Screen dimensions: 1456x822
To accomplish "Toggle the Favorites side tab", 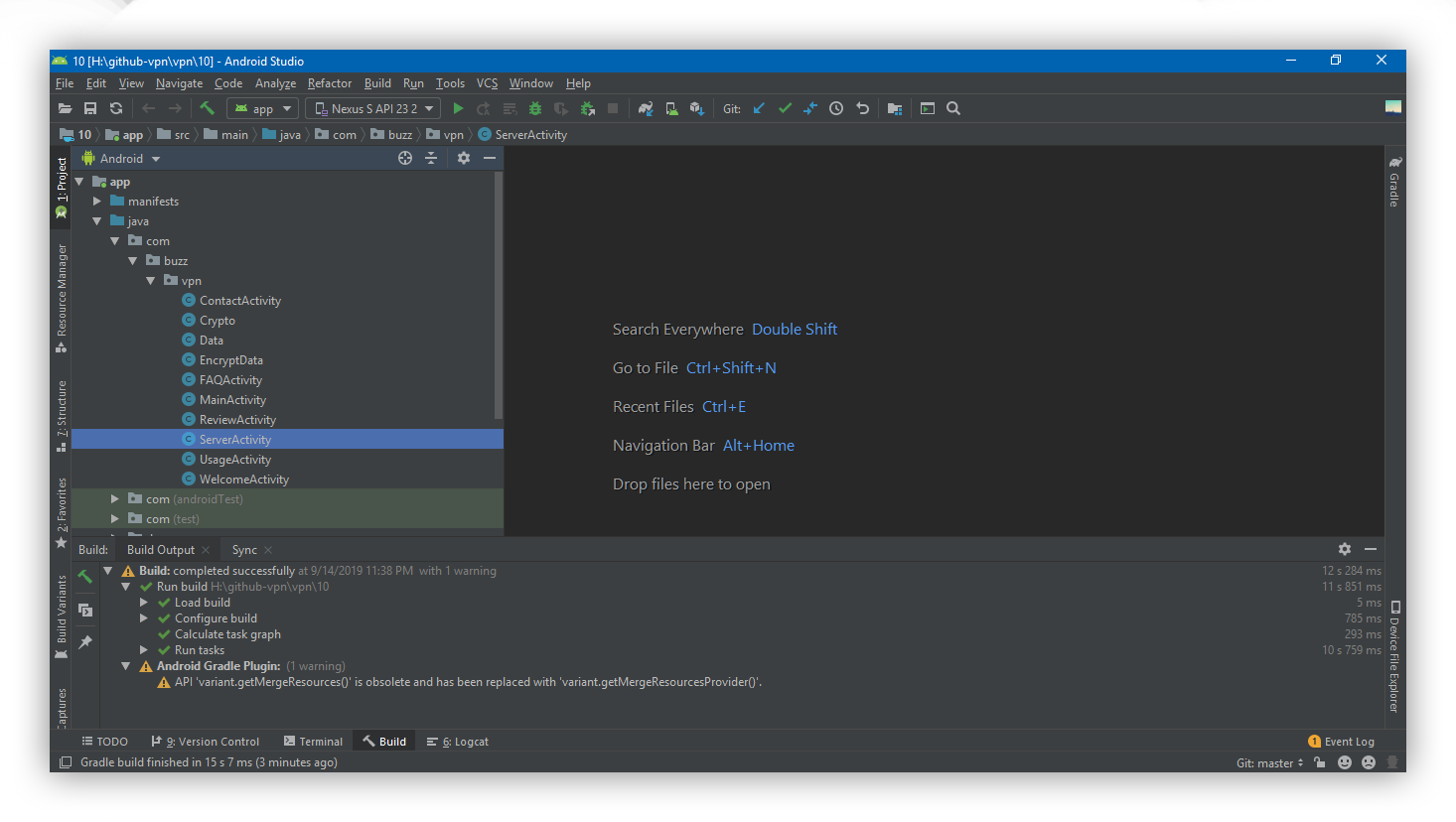I will coord(62,512).
